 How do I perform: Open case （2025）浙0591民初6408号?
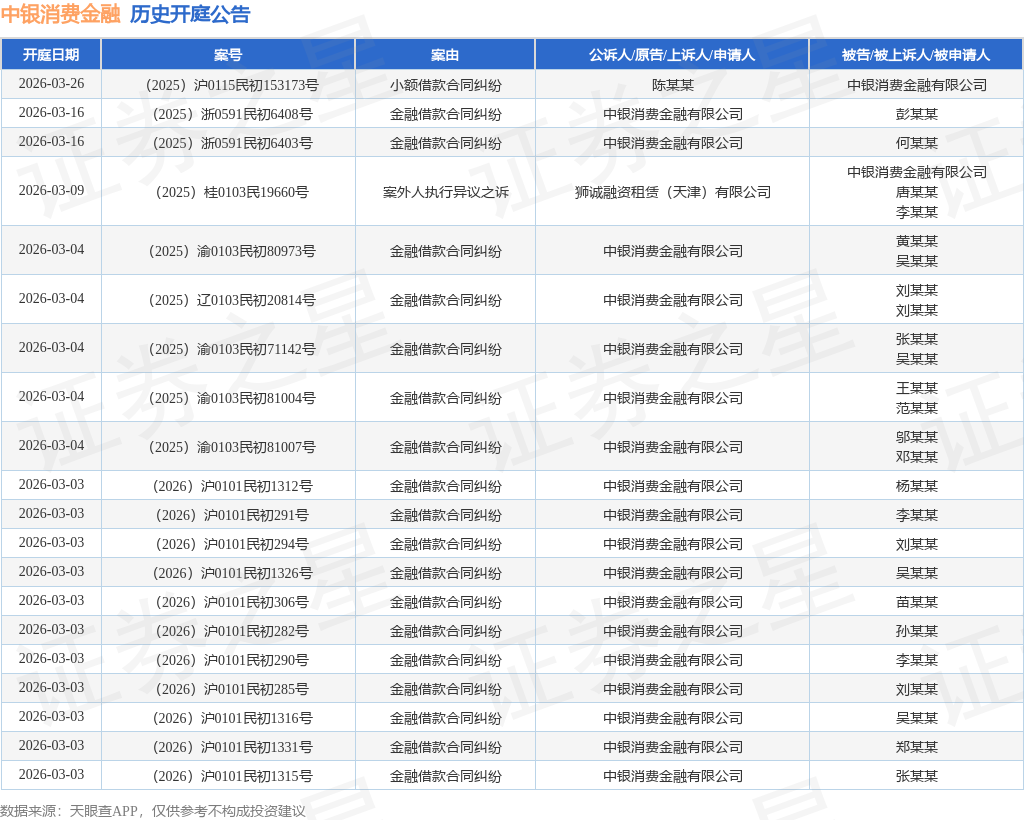[x=228, y=114]
